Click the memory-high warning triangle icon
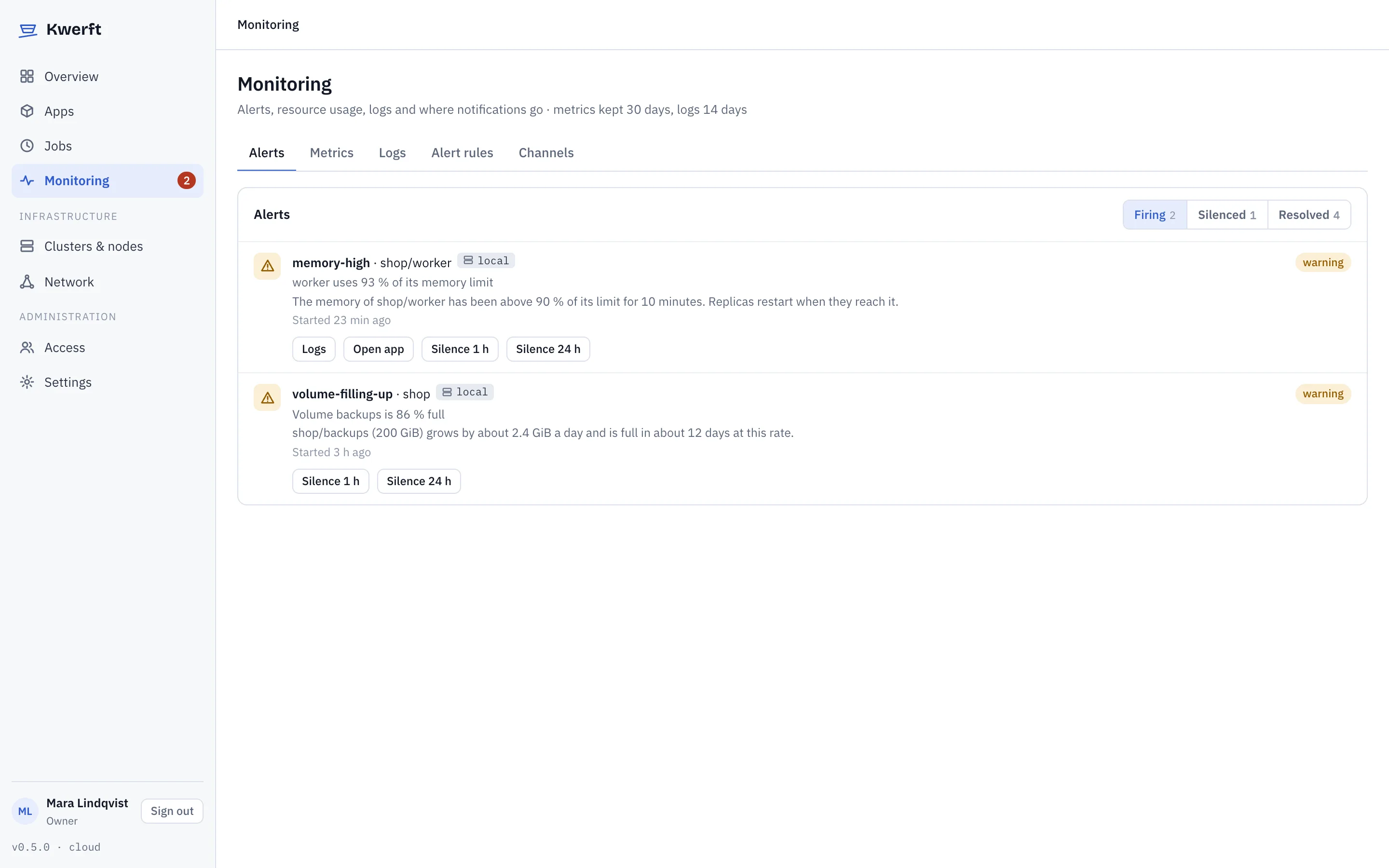 click(267, 266)
